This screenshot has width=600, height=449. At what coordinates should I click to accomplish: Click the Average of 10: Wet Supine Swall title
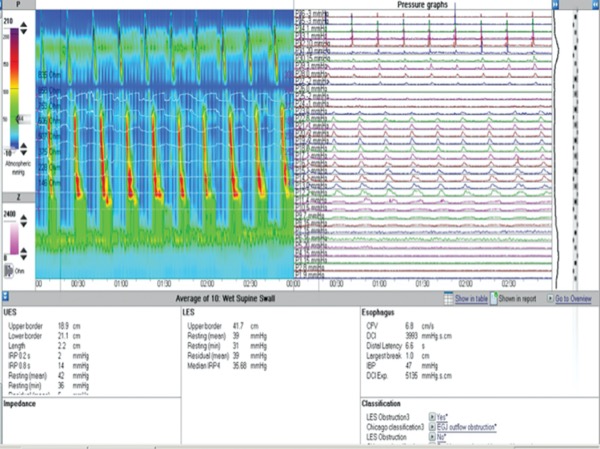[225, 299]
